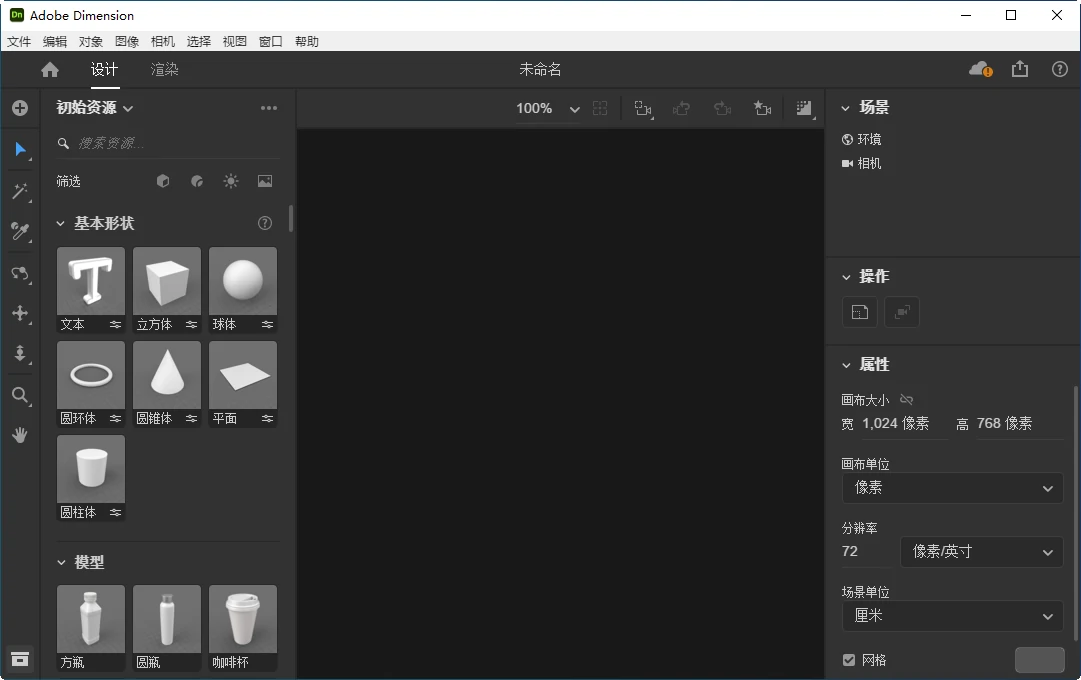Image resolution: width=1081 pixels, height=680 pixels.
Task: Select the Magic Wand tool
Action: (20, 191)
